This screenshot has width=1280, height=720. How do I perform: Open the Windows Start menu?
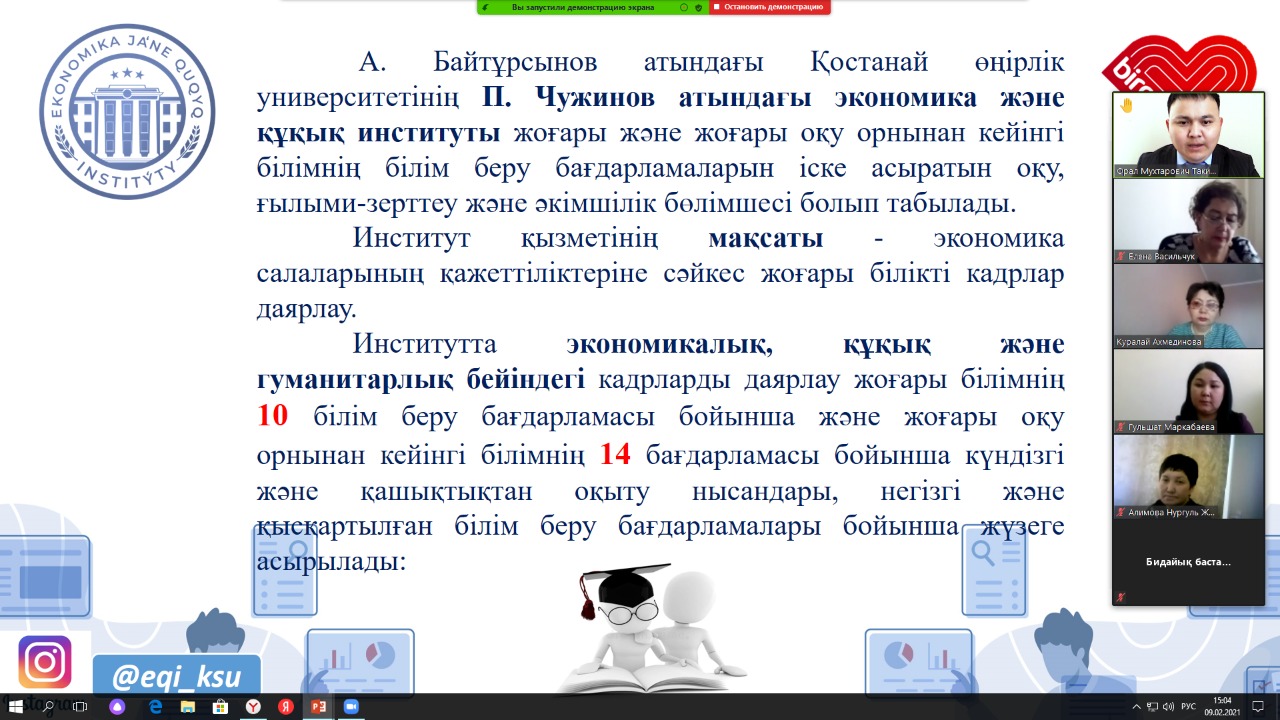click(16, 706)
